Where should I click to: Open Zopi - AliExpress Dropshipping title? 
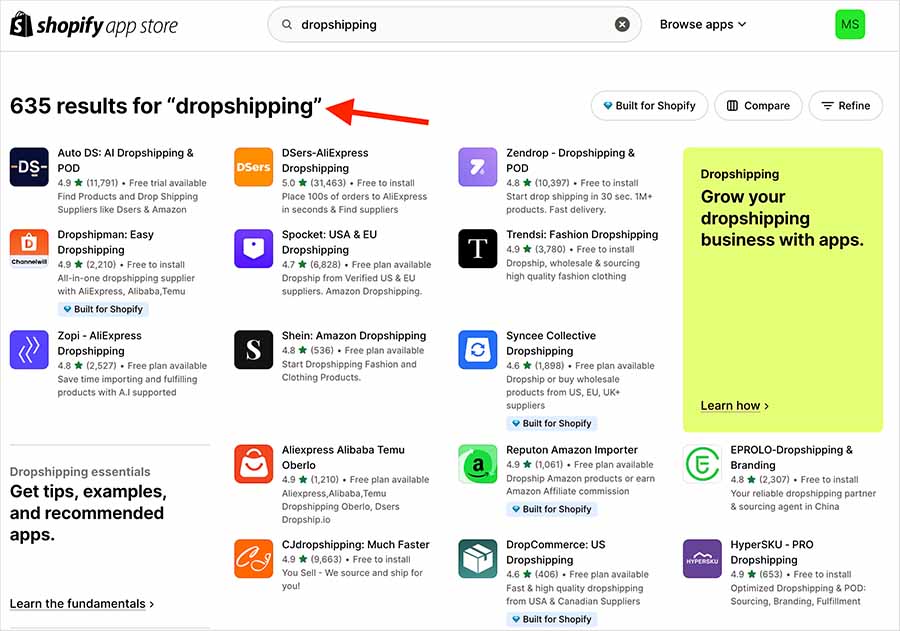point(99,343)
